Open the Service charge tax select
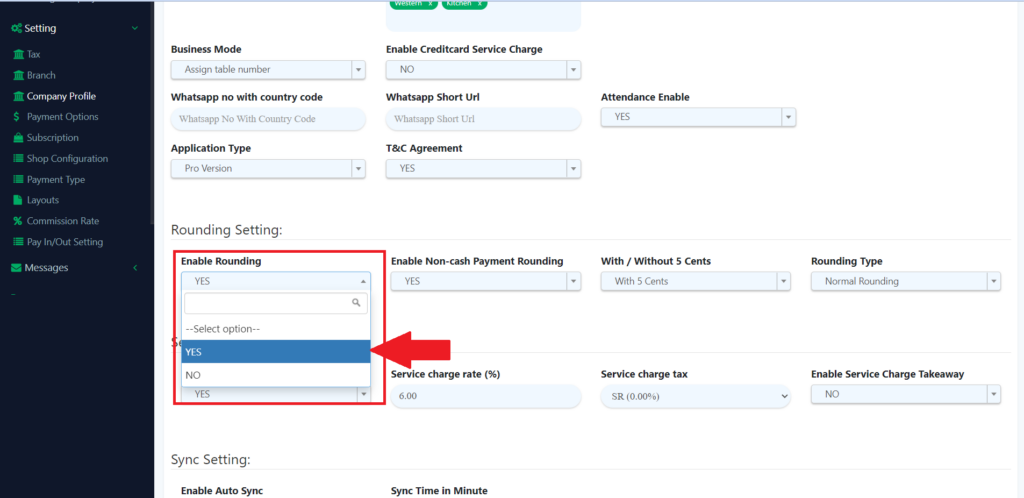 (x=697, y=396)
